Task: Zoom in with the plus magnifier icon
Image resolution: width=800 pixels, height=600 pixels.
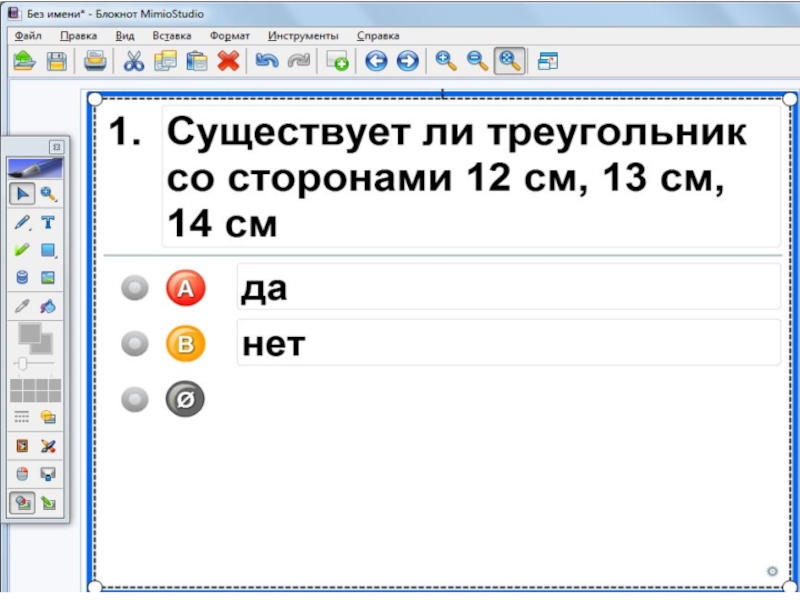Action: 446,61
